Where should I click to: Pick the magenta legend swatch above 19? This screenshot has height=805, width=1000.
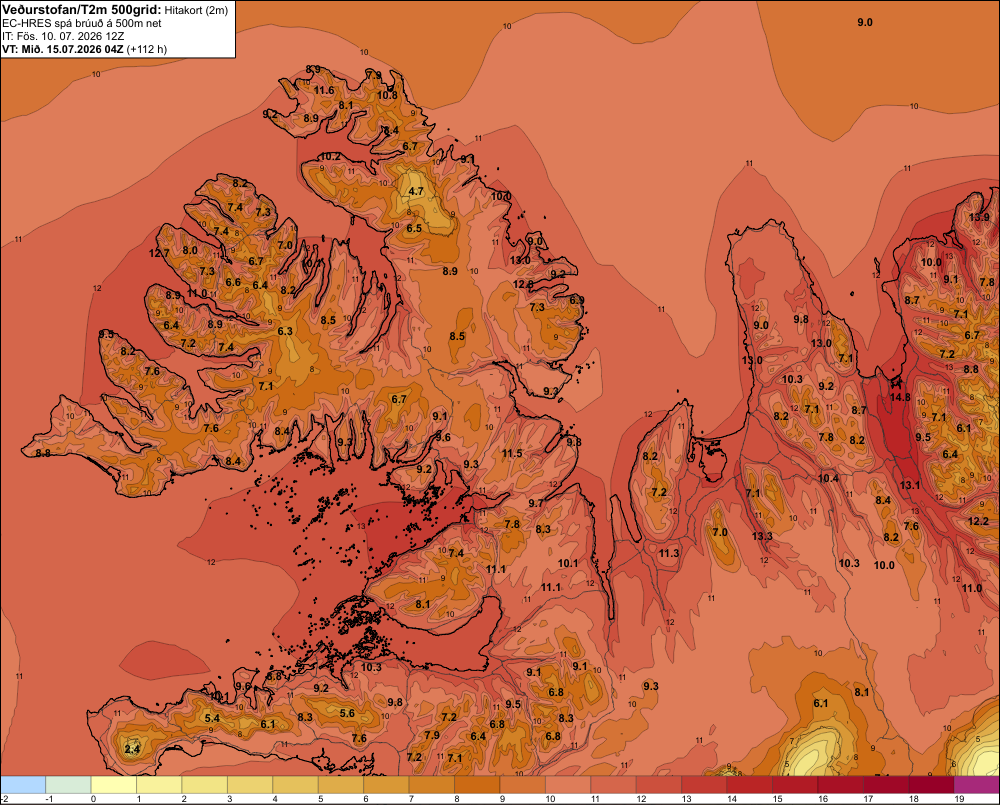(977, 784)
